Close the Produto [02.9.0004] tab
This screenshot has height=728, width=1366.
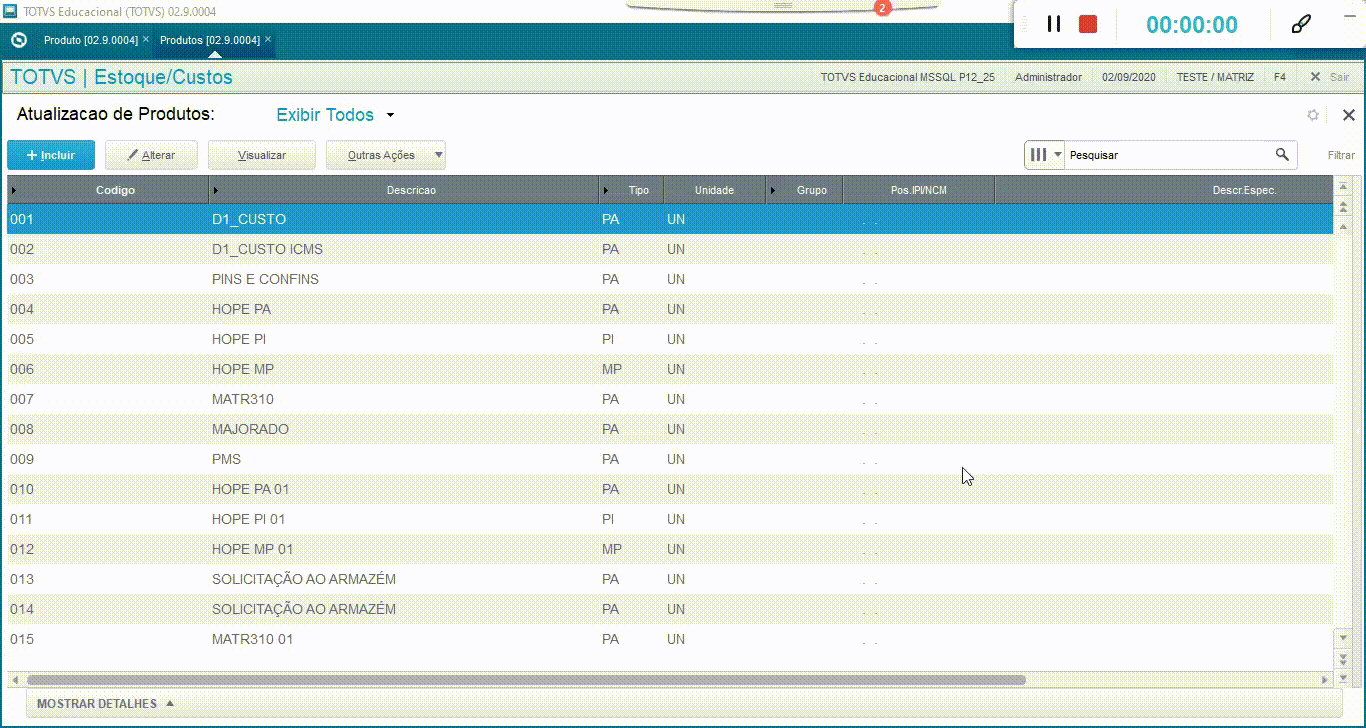[x=146, y=39]
